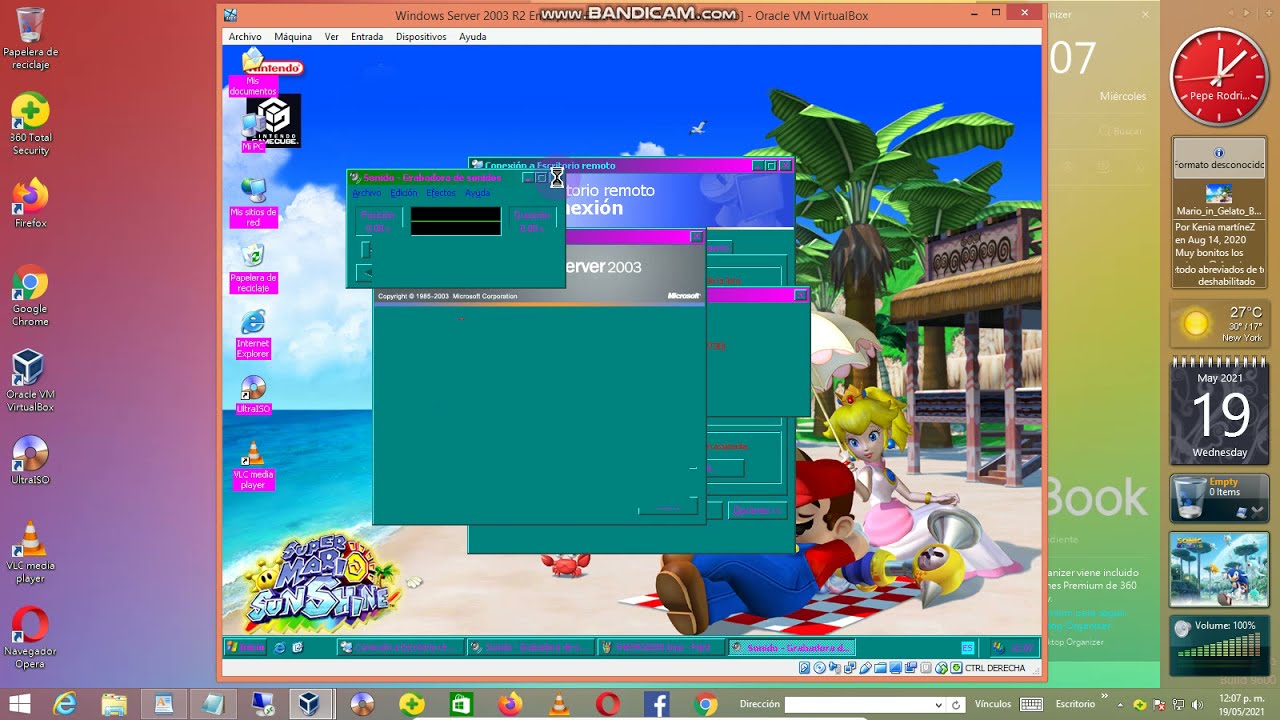Click guest quick launch Internet Explorer icon
This screenshot has width=1280, height=720.
click(x=280, y=648)
